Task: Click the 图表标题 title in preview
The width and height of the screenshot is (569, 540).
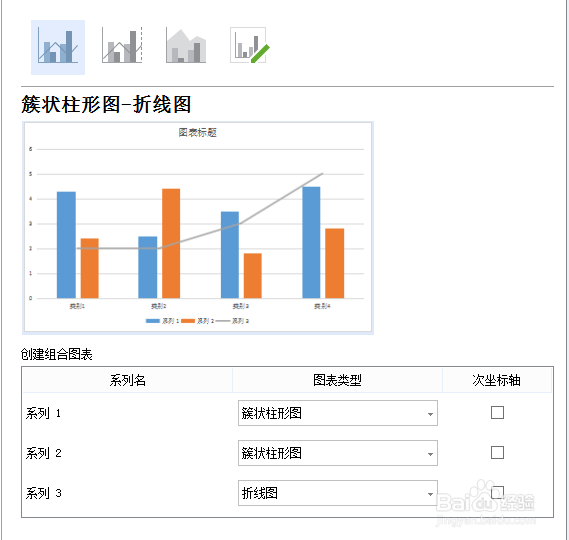Action: coord(197,132)
